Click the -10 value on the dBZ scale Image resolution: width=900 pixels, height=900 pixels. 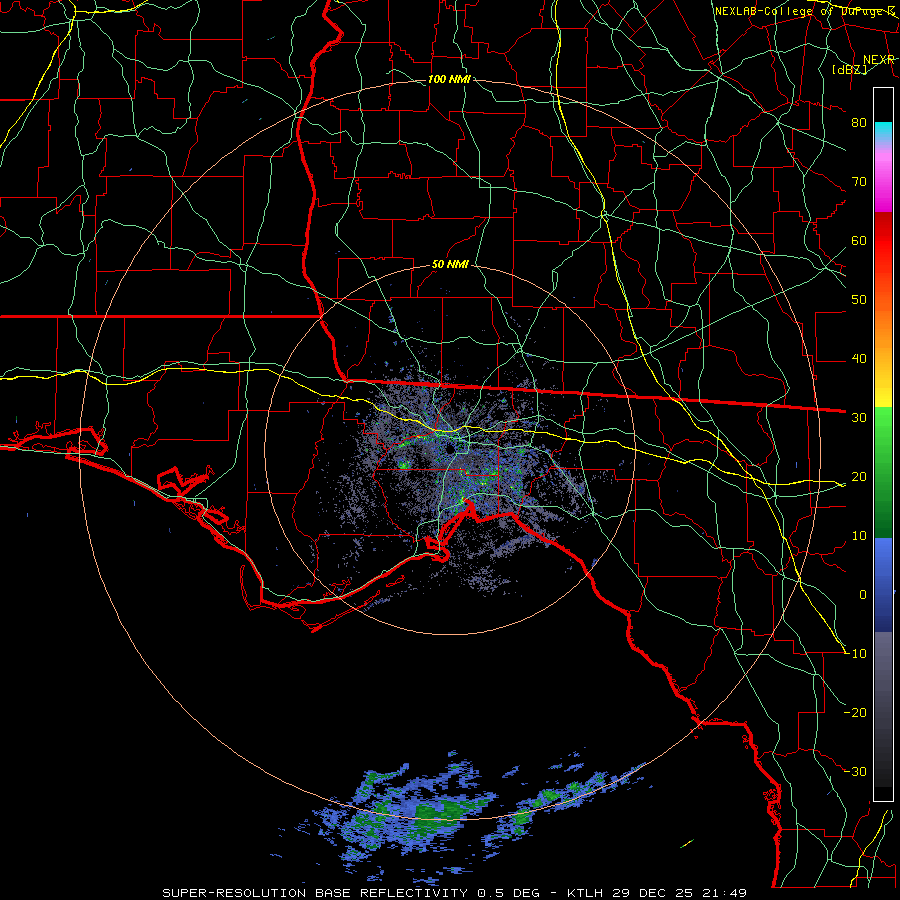856,653
